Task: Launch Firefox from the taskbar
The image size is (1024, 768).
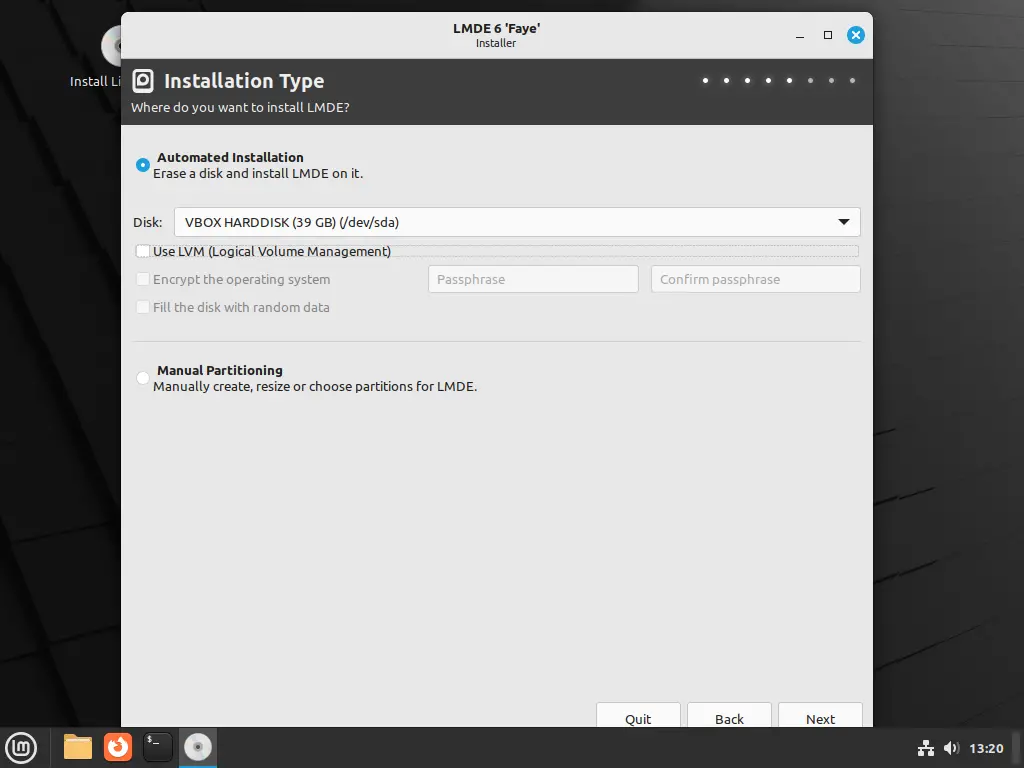Action: click(118, 747)
